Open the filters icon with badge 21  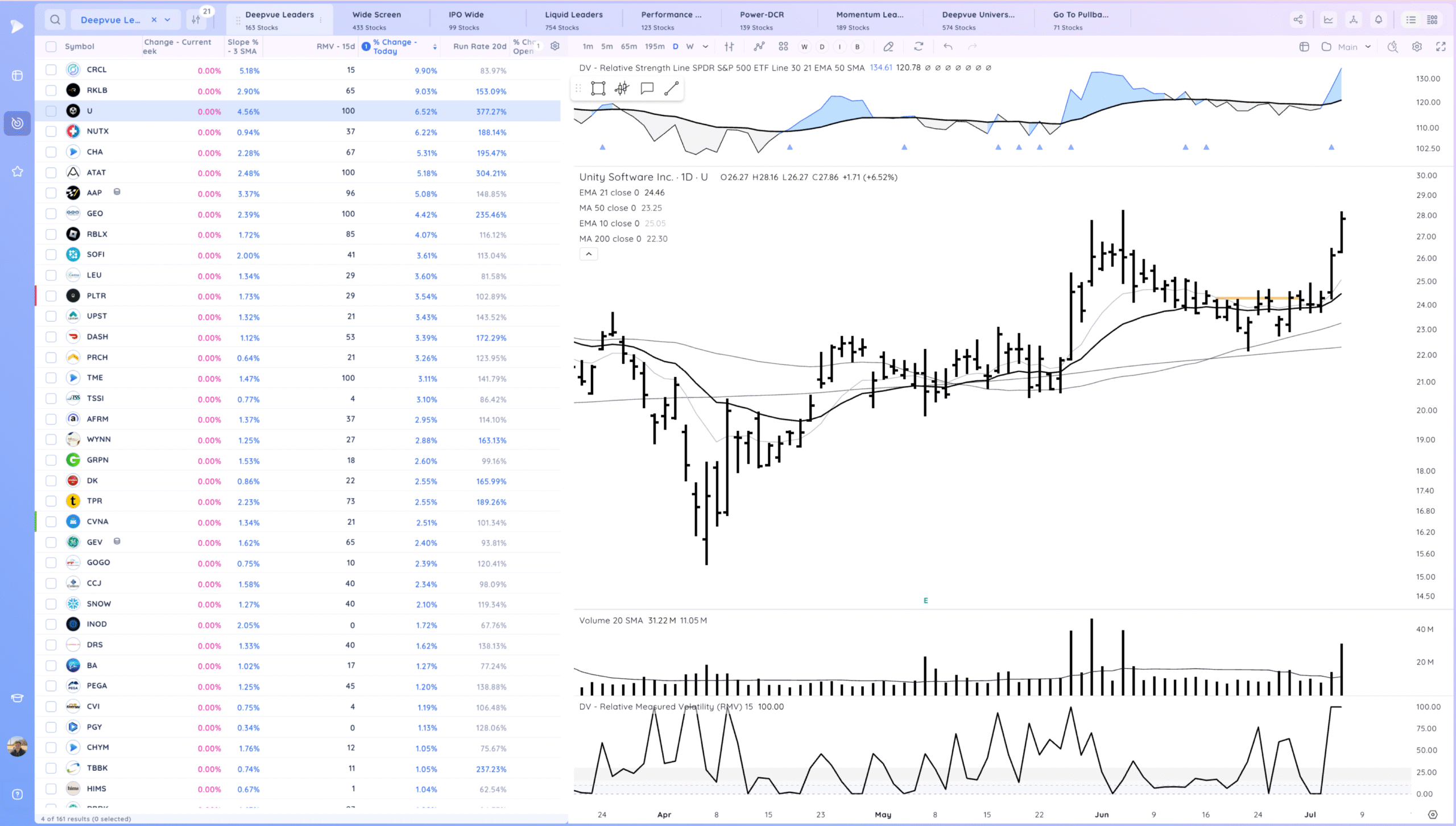pos(196,20)
